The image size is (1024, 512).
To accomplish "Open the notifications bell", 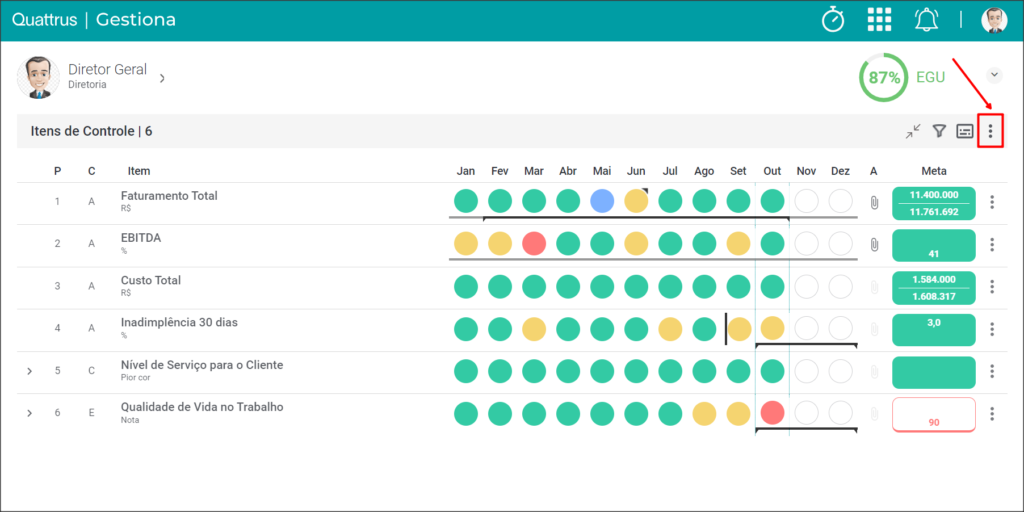I will pos(926,20).
